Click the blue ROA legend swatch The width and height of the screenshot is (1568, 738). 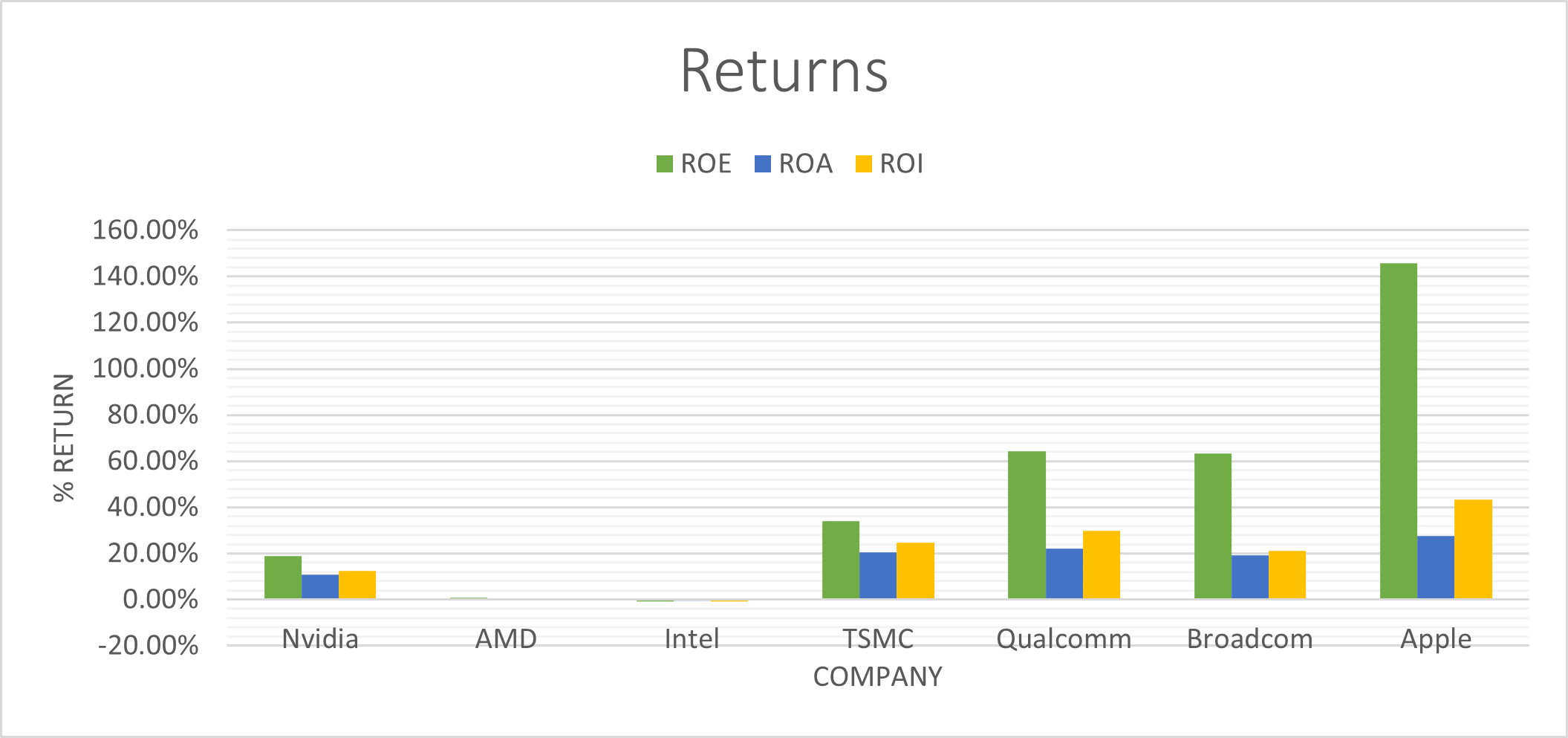click(x=762, y=164)
